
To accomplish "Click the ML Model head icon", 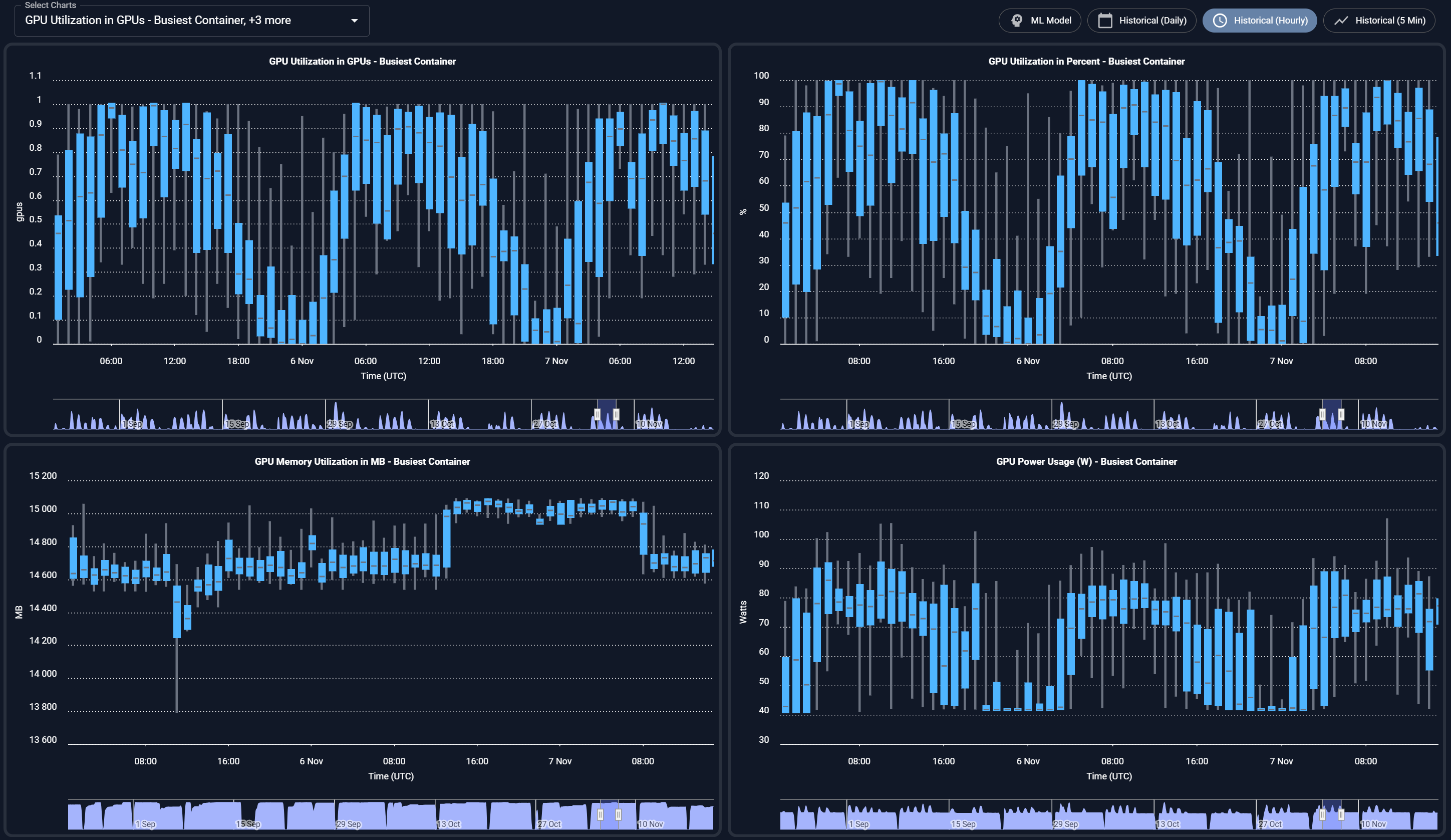I will (x=1017, y=20).
